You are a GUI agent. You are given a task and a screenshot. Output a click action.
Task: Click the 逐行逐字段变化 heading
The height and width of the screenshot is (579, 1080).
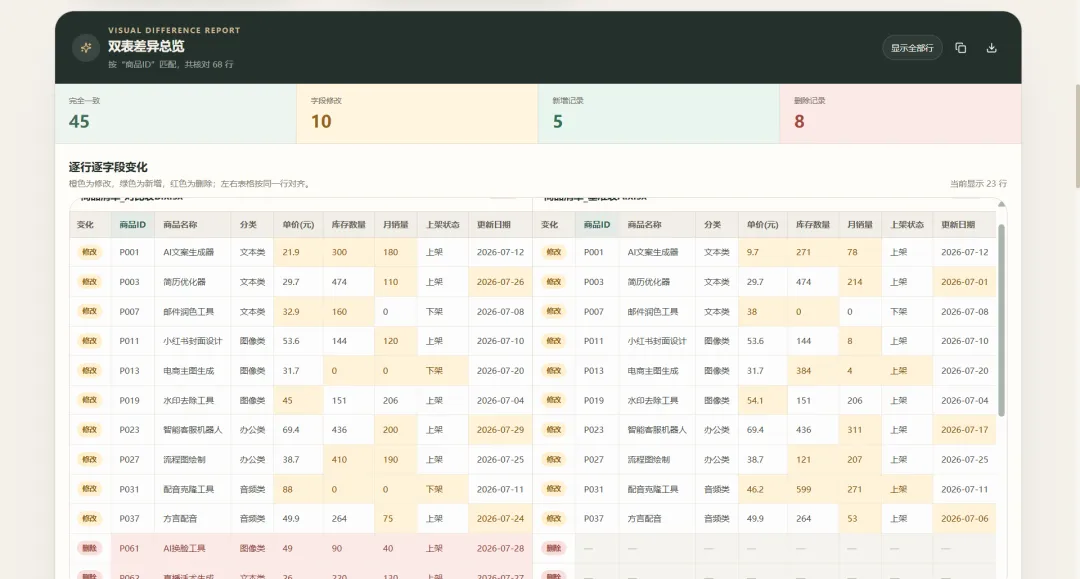[108, 167]
